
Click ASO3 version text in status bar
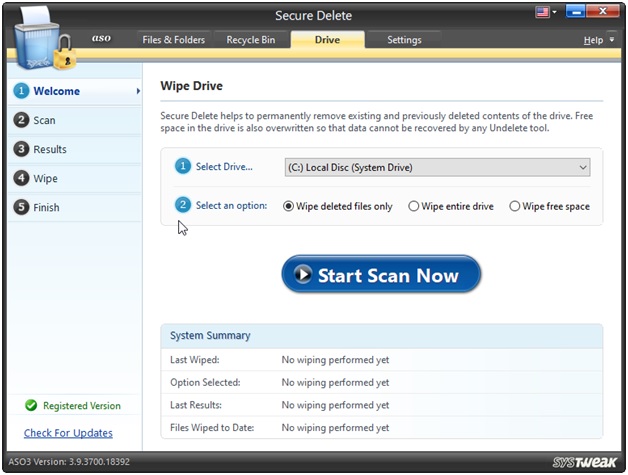tap(69, 461)
